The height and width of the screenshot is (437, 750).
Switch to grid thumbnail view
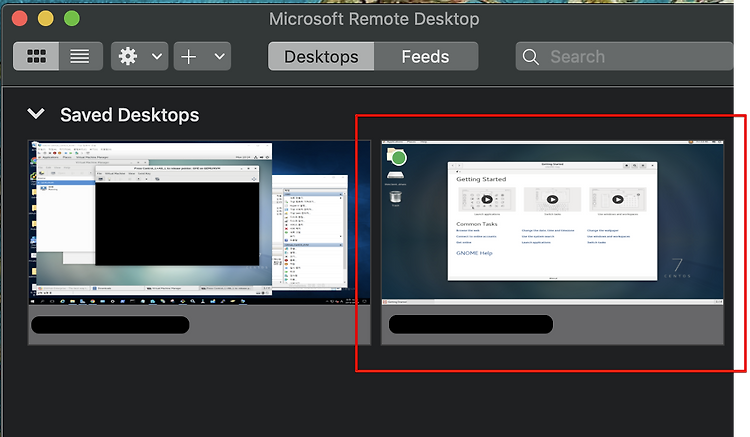point(36,56)
